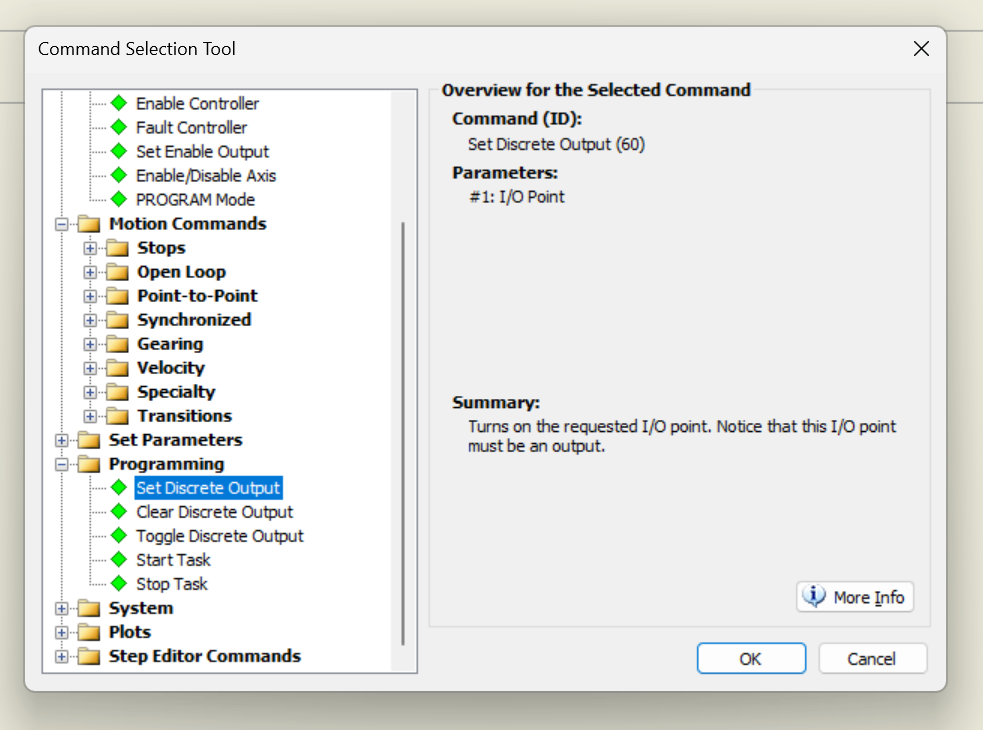
Task: Confirm selection with the OK button
Action: click(751, 659)
